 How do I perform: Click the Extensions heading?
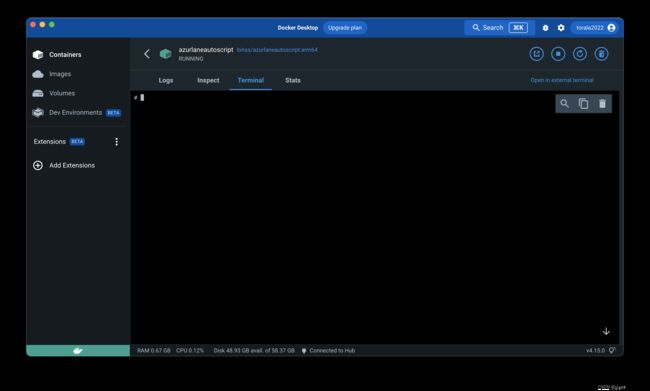[x=50, y=142]
